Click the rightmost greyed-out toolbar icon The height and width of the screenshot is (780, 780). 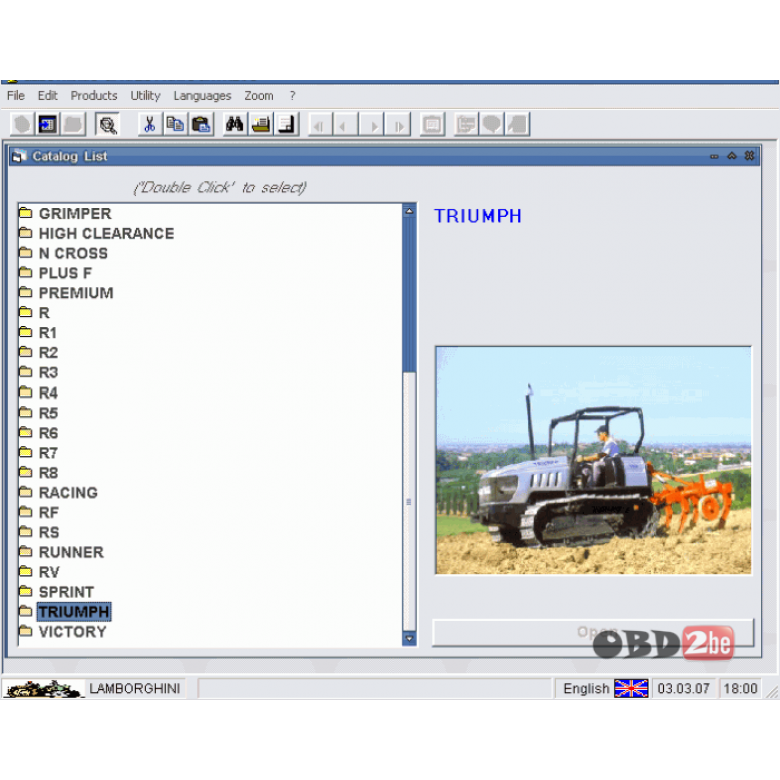point(517,124)
